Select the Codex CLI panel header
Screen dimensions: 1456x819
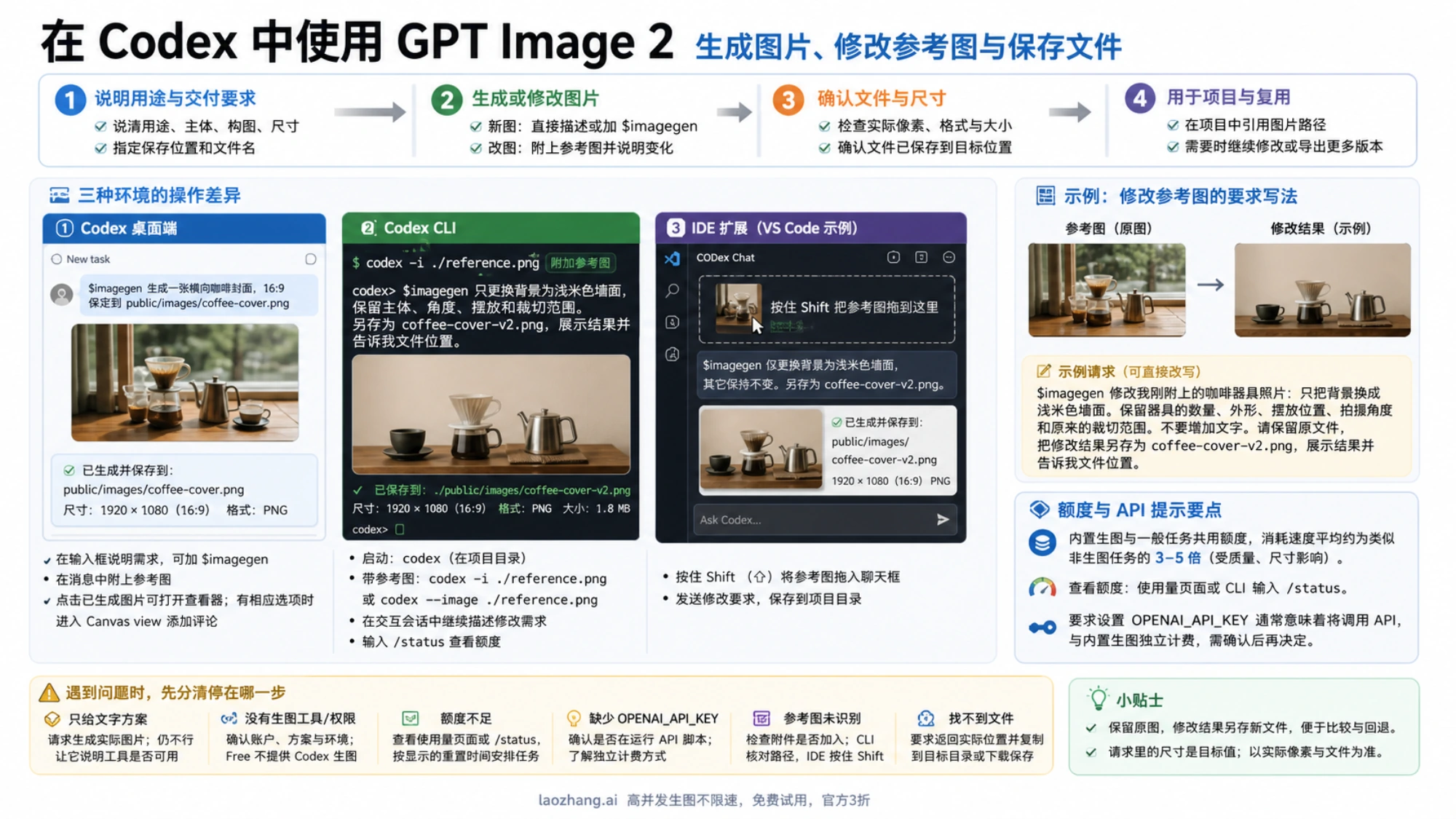491,228
